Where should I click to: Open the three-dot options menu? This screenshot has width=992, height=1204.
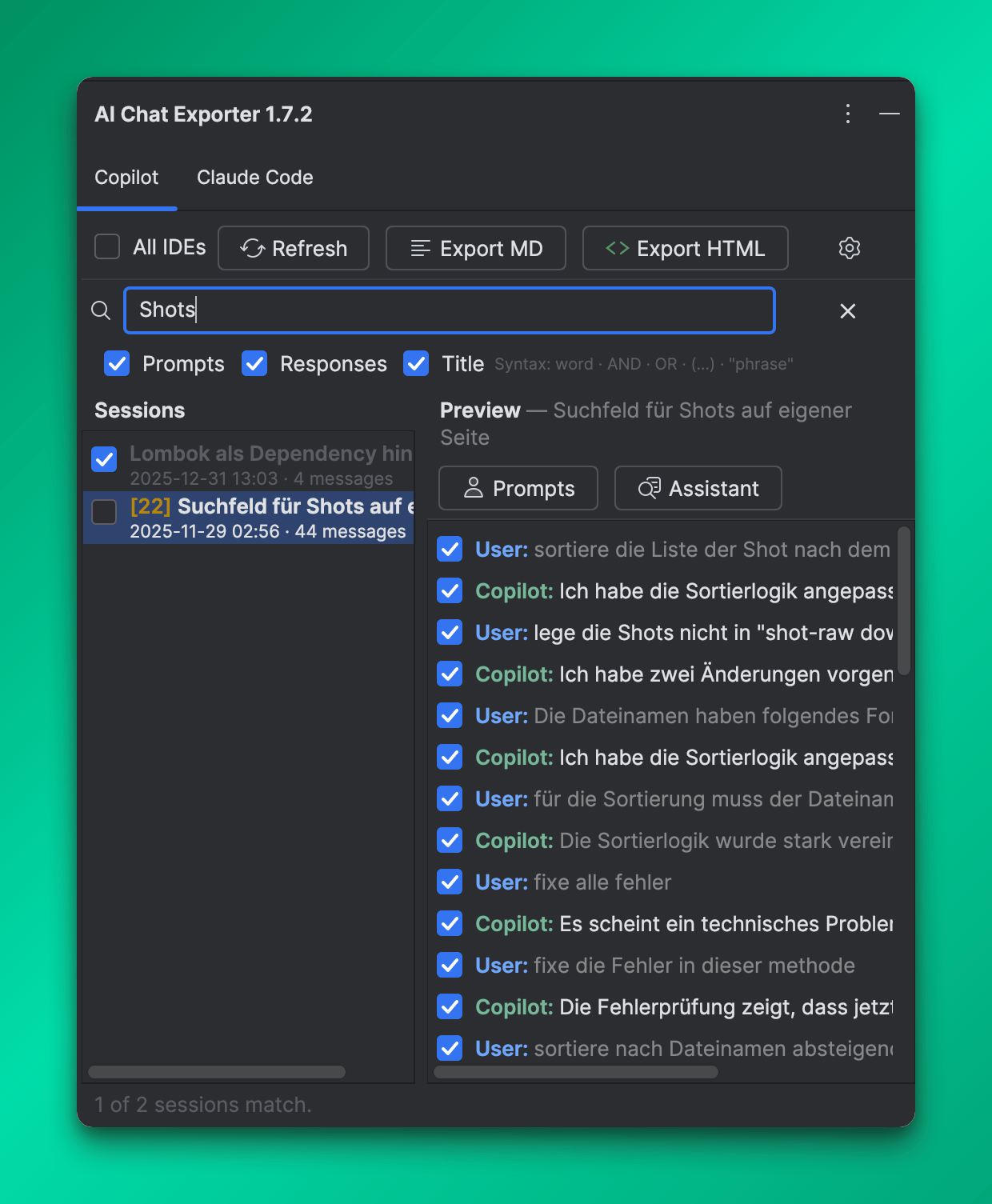pos(848,114)
